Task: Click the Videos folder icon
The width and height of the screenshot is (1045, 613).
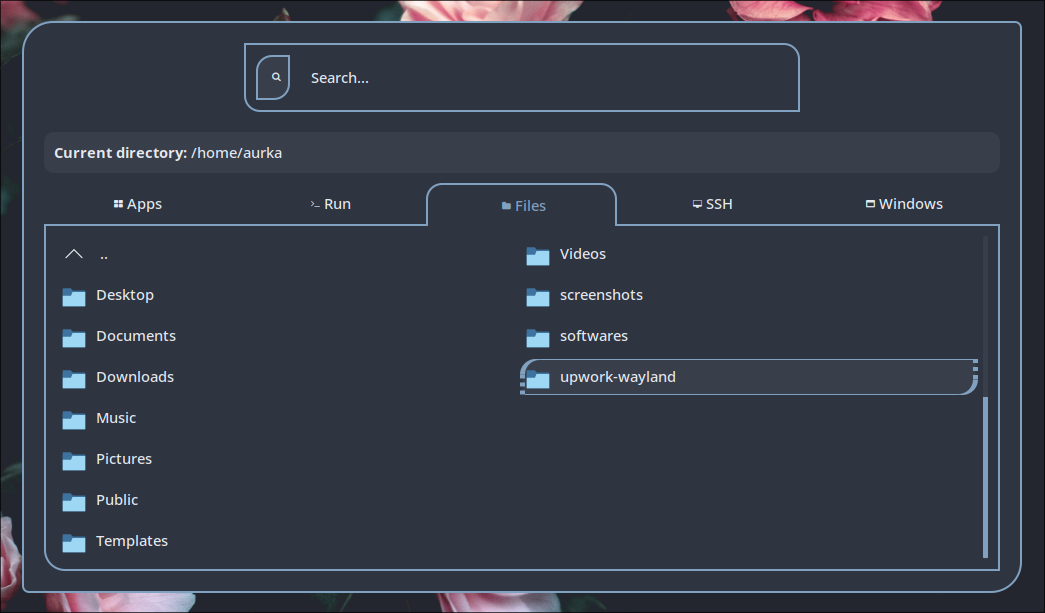Action: point(538,256)
